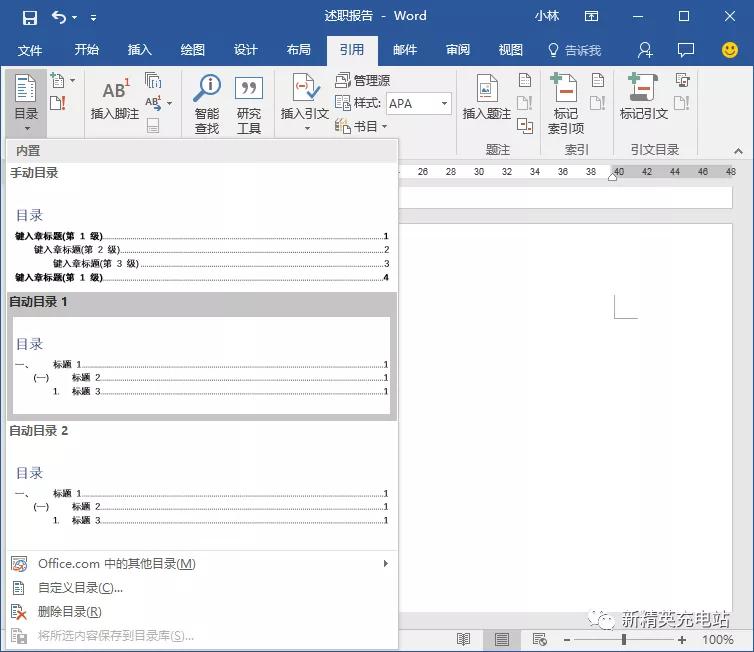Open 管理源 Manage Sources
The image size is (754, 652).
pyautogui.click(x=363, y=80)
